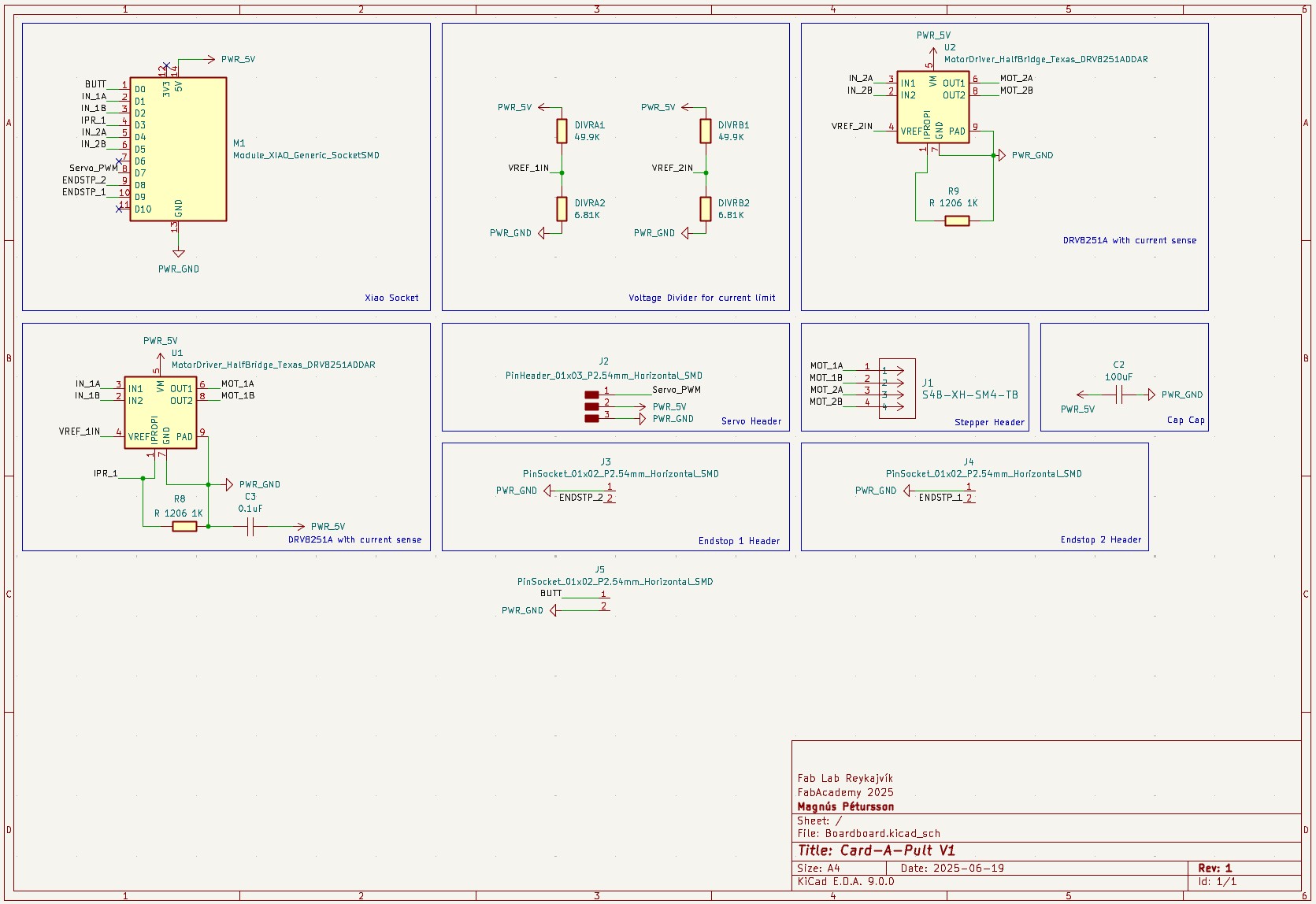Click pin 1 pad of J2 servo header

point(591,395)
